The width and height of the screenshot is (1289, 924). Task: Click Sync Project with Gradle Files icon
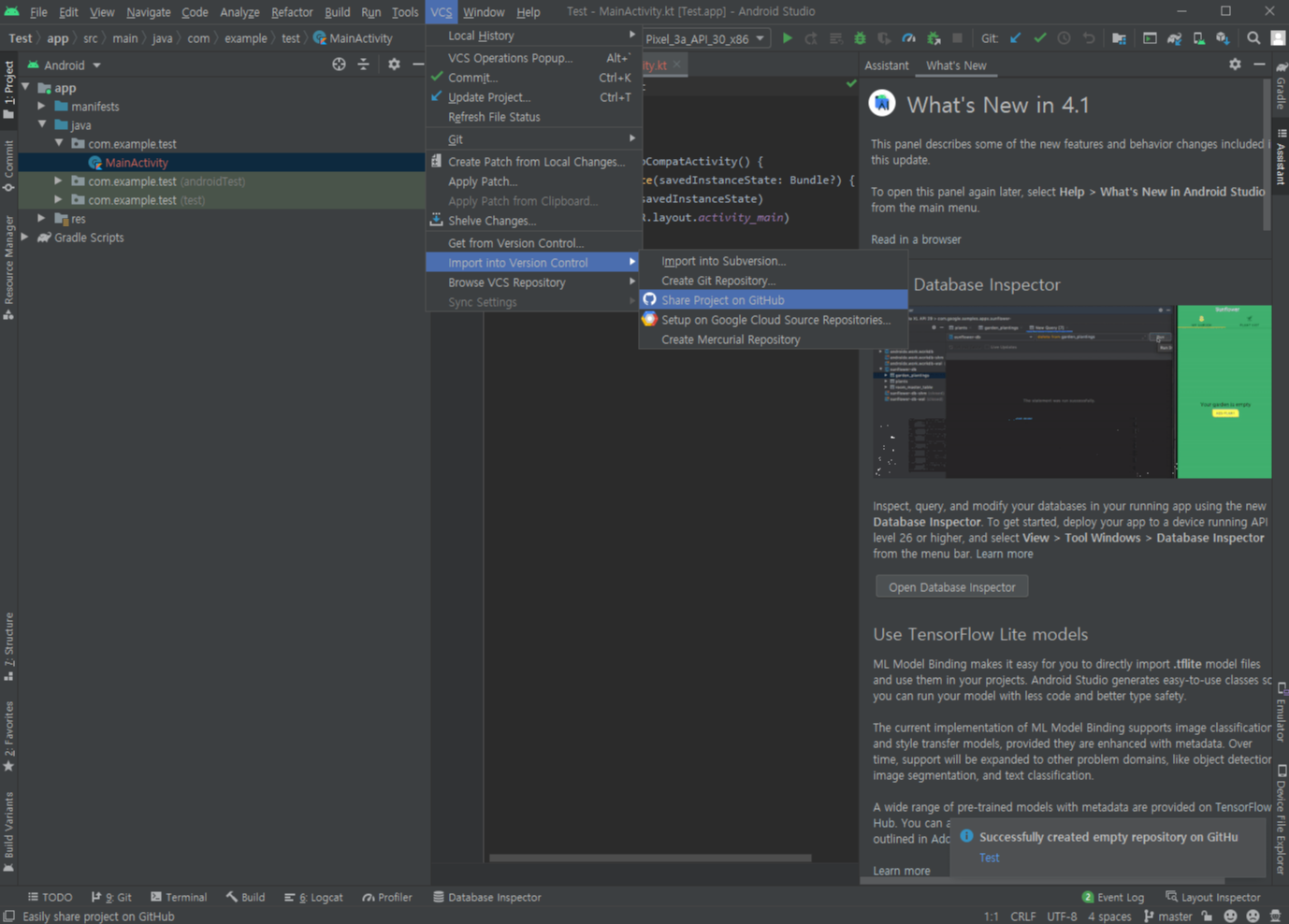pyautogui.click(x=1174, y=38)
